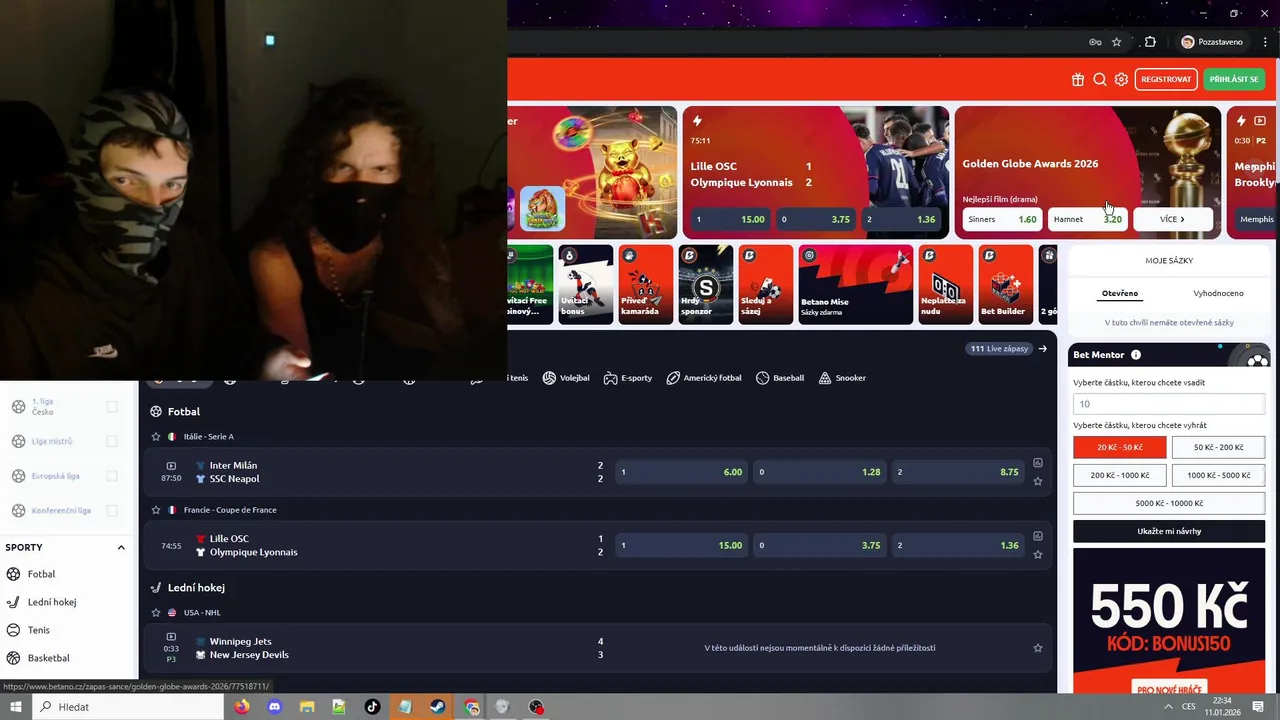Bookmark page with the browser star icon
The height and width of the screenshot is (720, 1280).
(1117, 42)
